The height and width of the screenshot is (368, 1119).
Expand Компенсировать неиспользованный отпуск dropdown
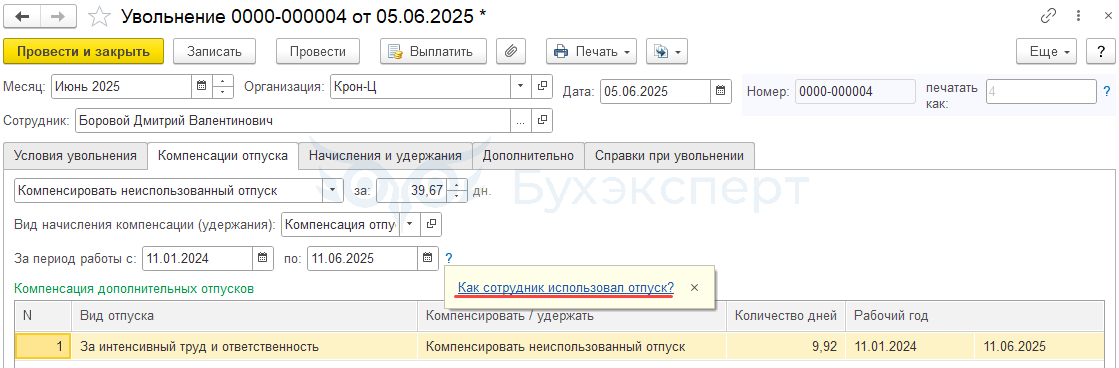(333, 190)
